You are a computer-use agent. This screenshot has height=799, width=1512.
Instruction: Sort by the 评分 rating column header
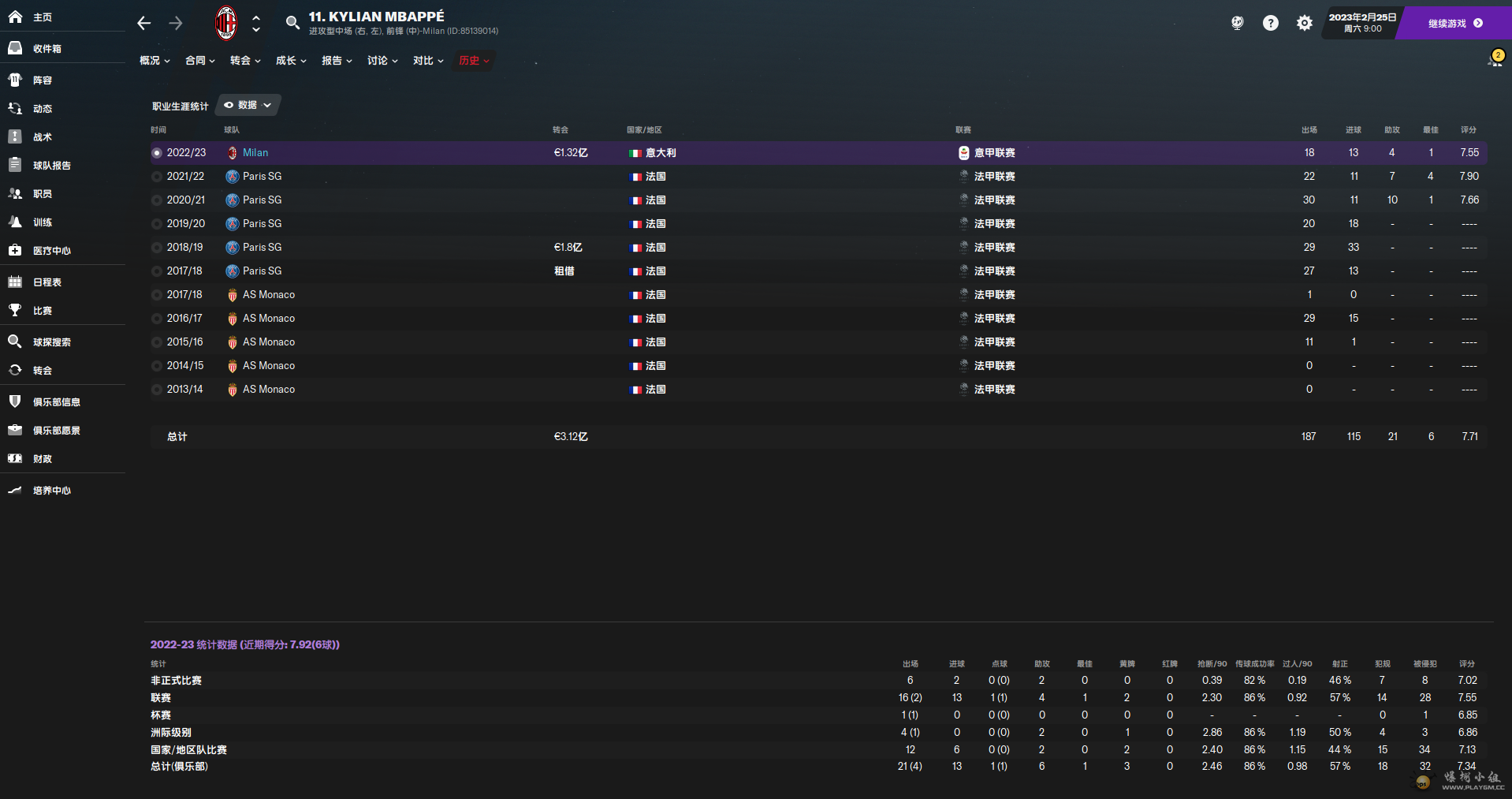[x=1469, y=130]
